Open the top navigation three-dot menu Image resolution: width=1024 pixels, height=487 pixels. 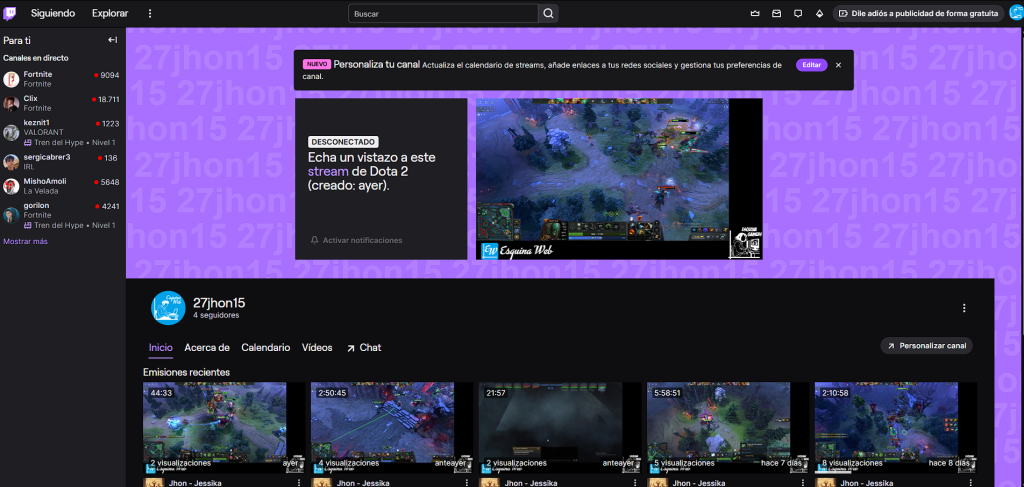point(150,13)
